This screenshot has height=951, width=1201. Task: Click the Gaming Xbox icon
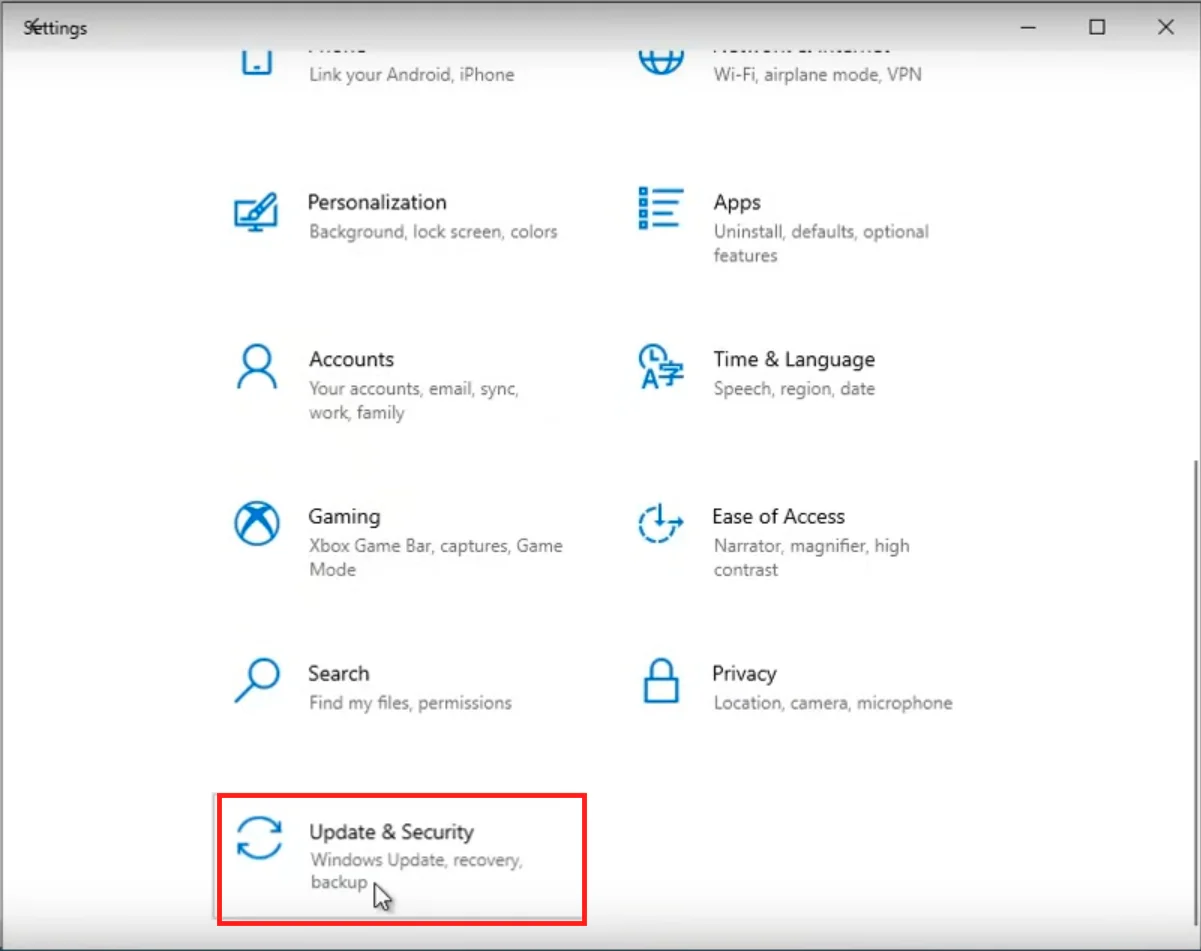tap(257, 523)
